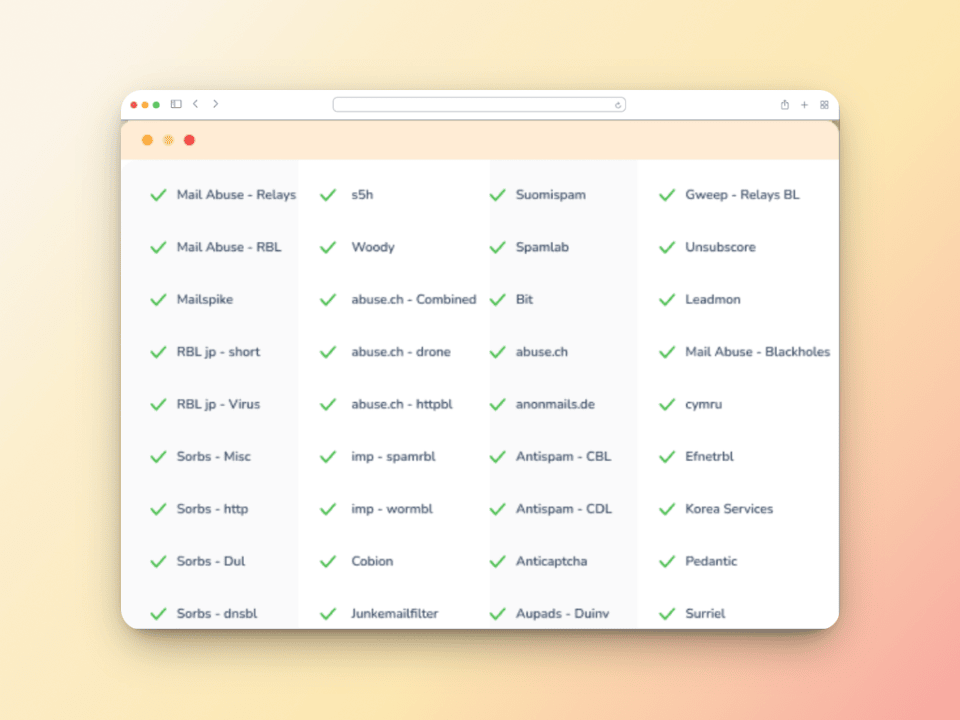The width and height of the screenshot is (960, 720).
Task: Click the yellow dot in the peach header
Action: point(168,140)
